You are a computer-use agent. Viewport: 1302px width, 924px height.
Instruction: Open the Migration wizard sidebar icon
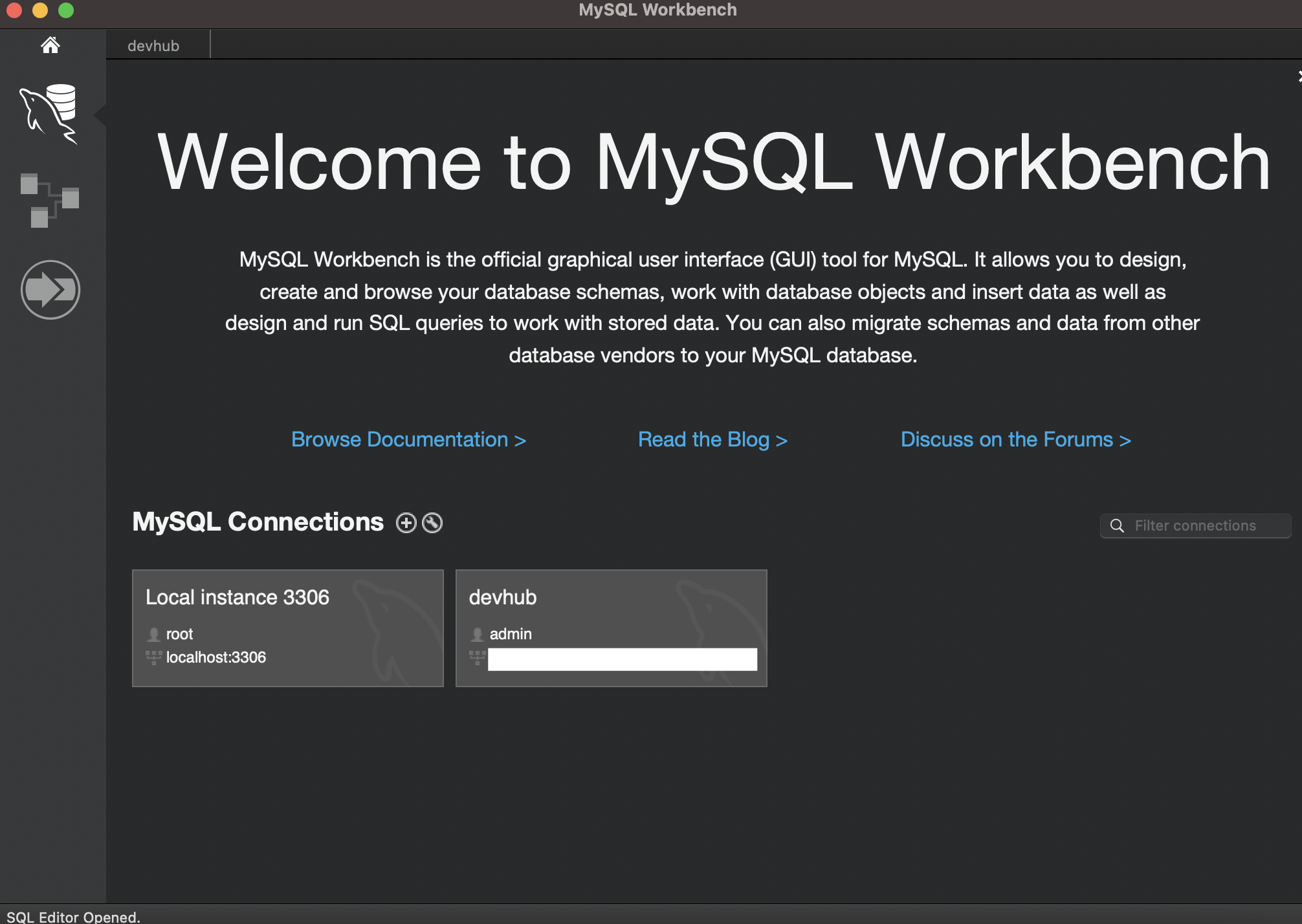[x=50, y=289]
